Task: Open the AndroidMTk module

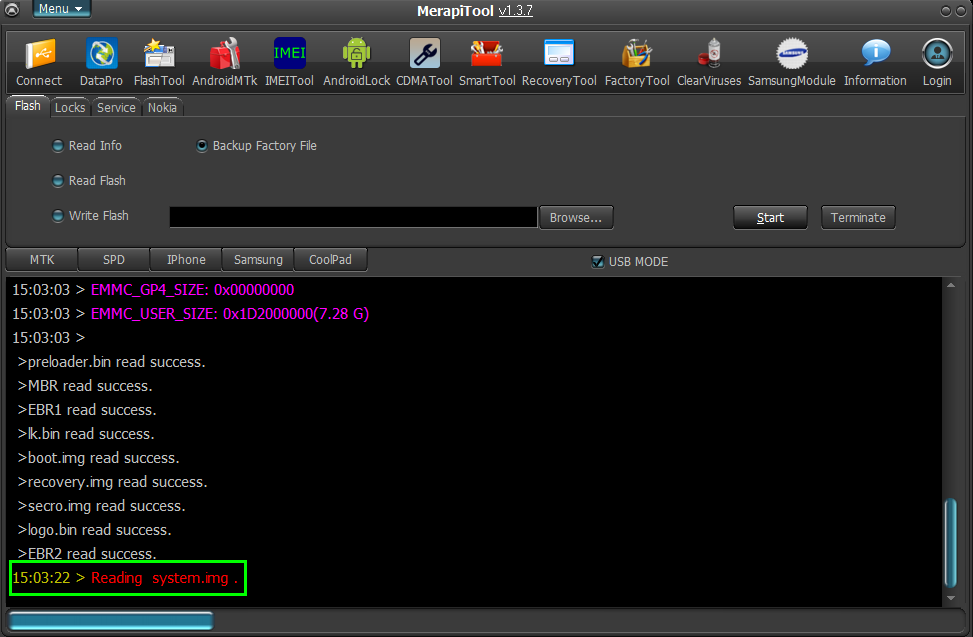Action: point(225,62)
